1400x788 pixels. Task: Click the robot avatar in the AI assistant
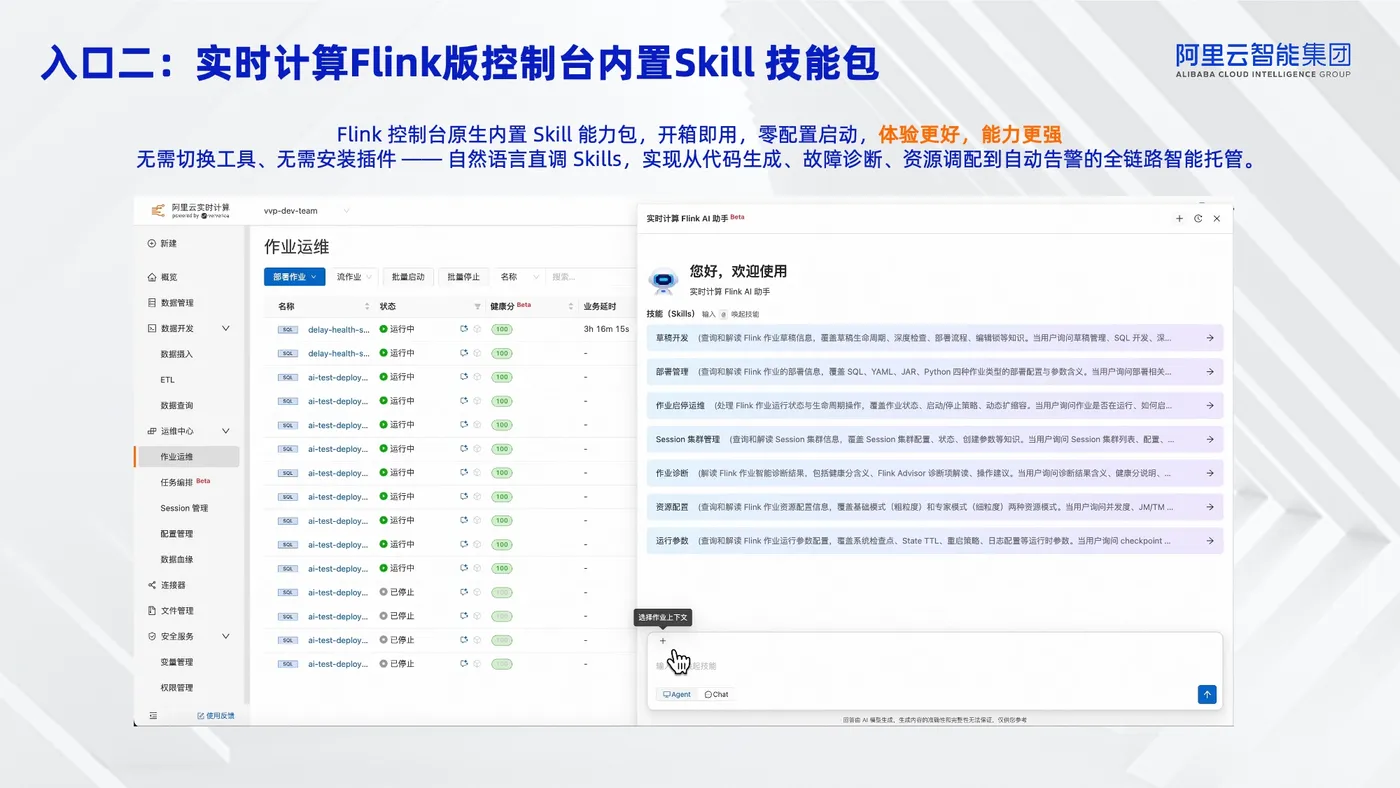pyautogui.click(x=663, y=281)
